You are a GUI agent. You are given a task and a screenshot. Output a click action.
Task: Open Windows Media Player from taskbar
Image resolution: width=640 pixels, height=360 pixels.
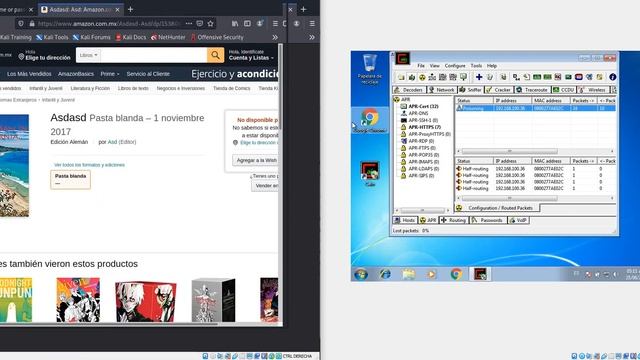[x=431, y=274]
